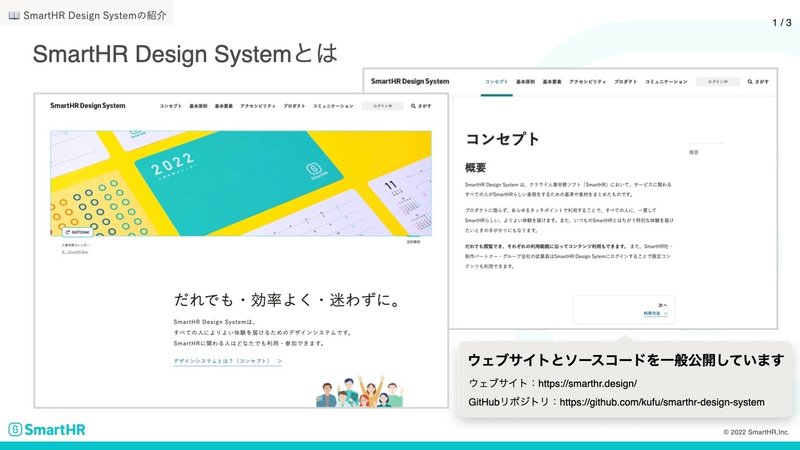
Task: Click the GitHub repository URL in the callout
Action: (662, 402)
